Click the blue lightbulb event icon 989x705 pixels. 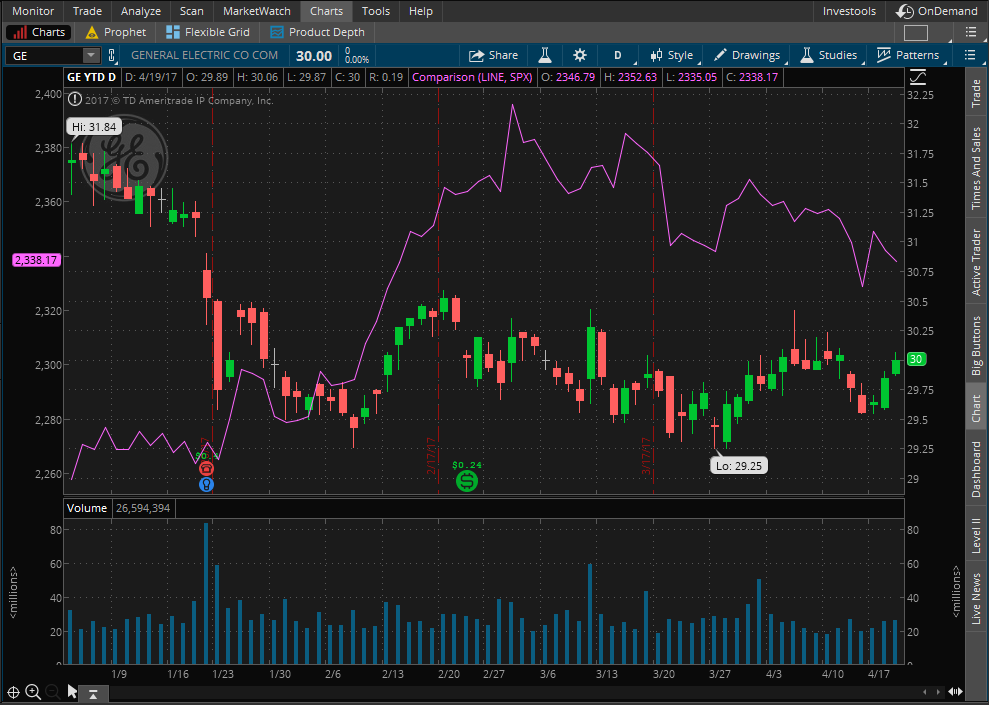tap(206, 484)
